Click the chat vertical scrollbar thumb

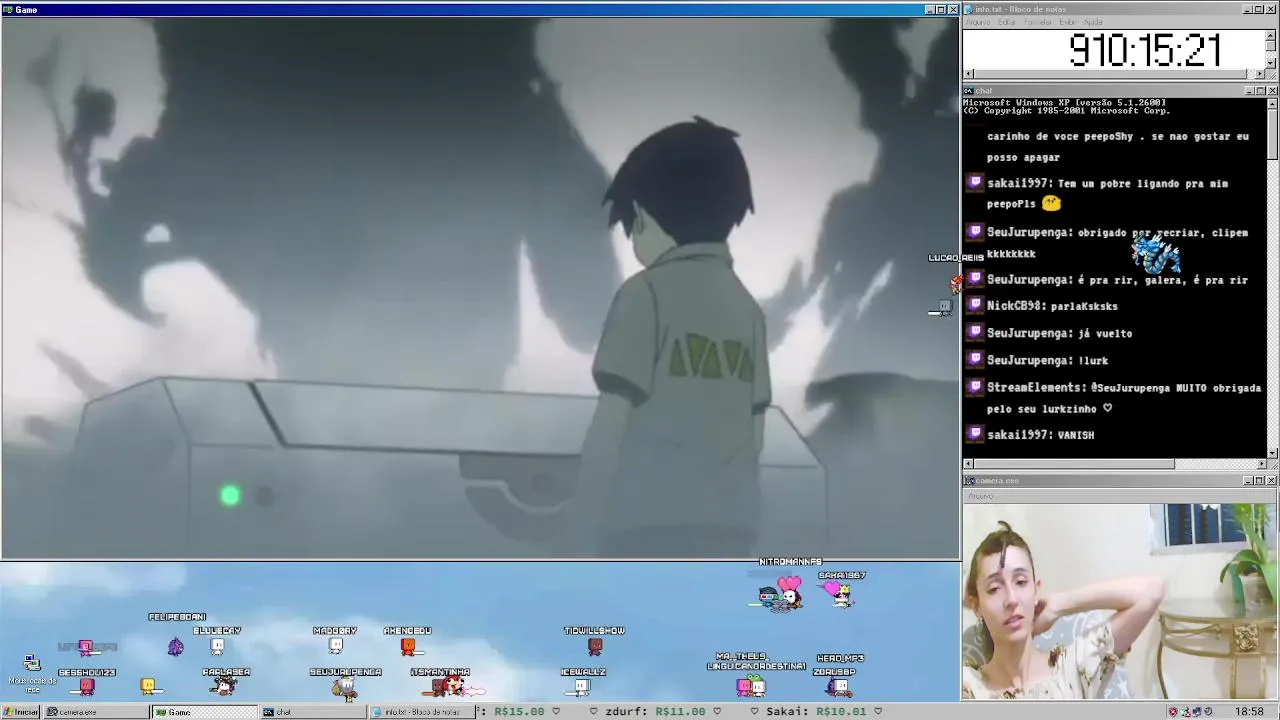1272,133
